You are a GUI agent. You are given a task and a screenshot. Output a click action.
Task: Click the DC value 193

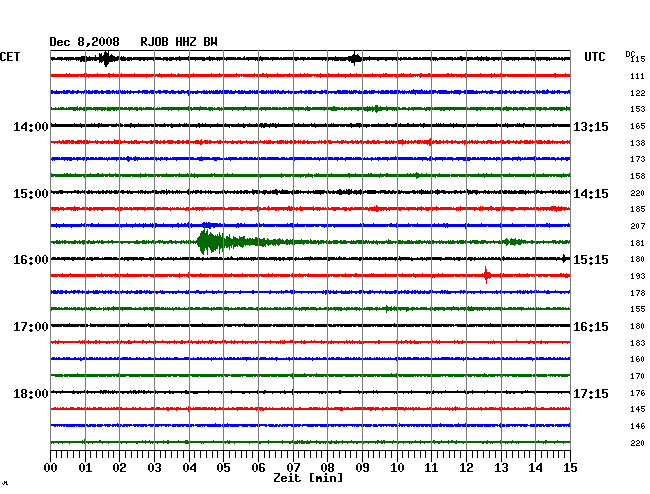[638, 276]
